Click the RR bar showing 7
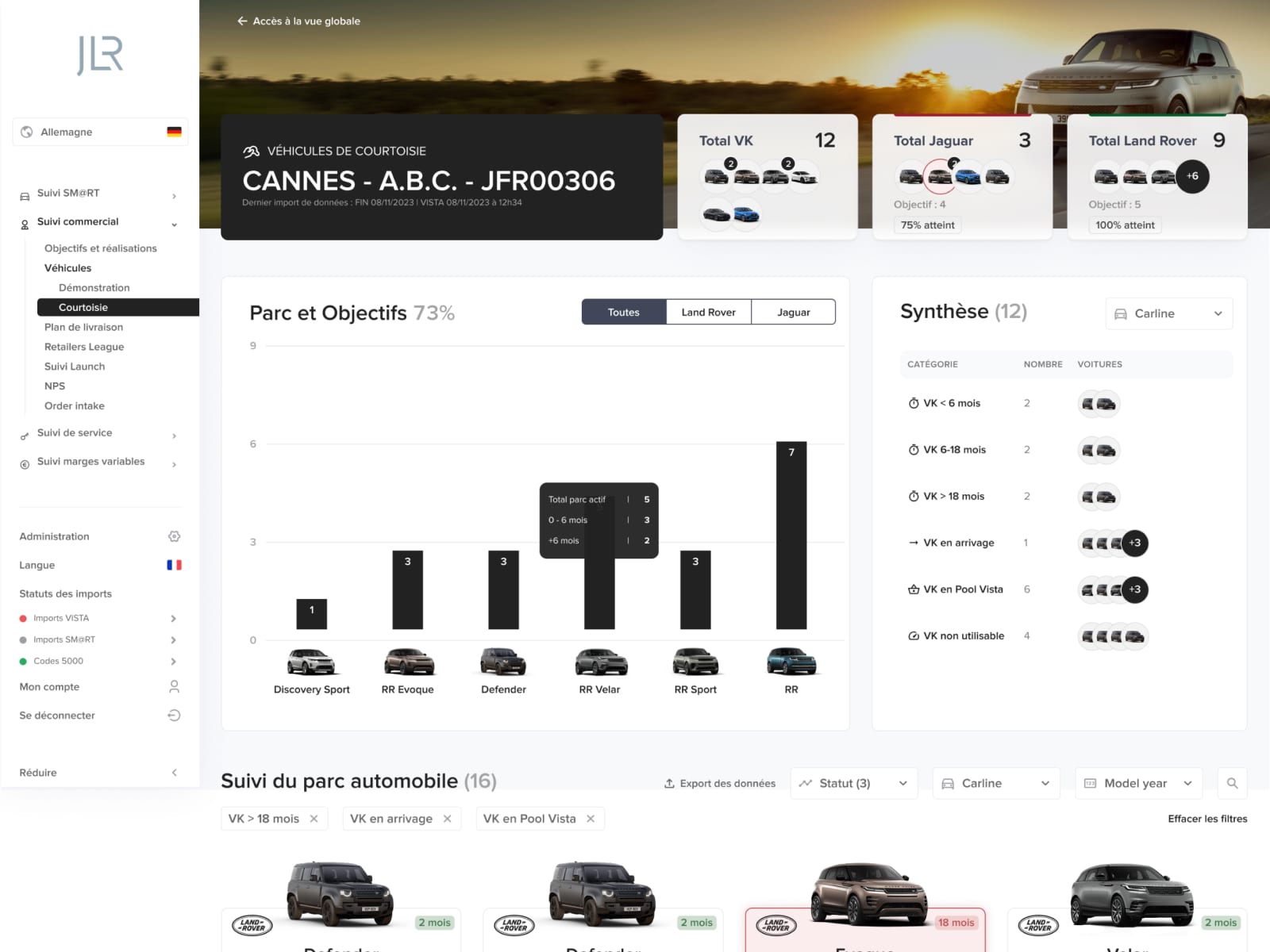 pos(791,535)
